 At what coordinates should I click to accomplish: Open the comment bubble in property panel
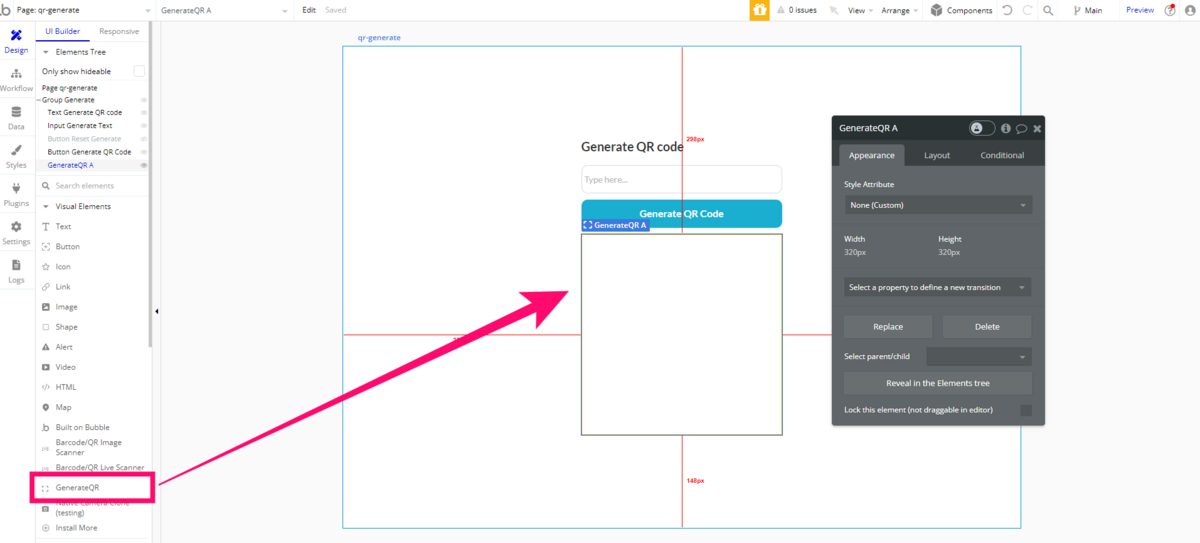click(x=1021, y=128)
